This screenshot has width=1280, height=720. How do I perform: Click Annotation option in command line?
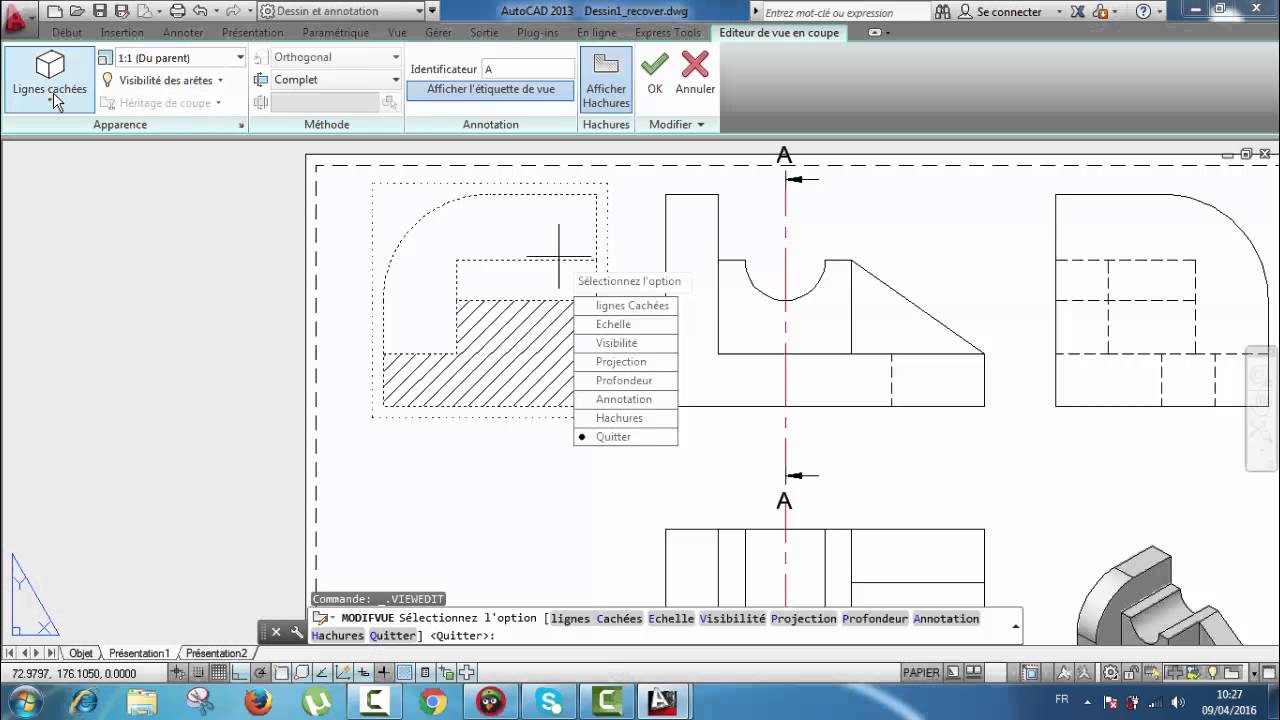tap(946, 619)
